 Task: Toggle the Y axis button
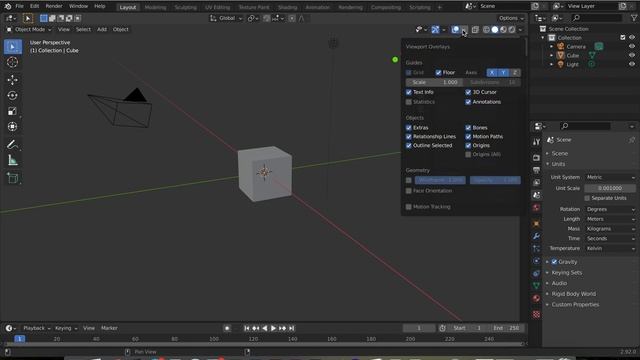tap(503, 73)
